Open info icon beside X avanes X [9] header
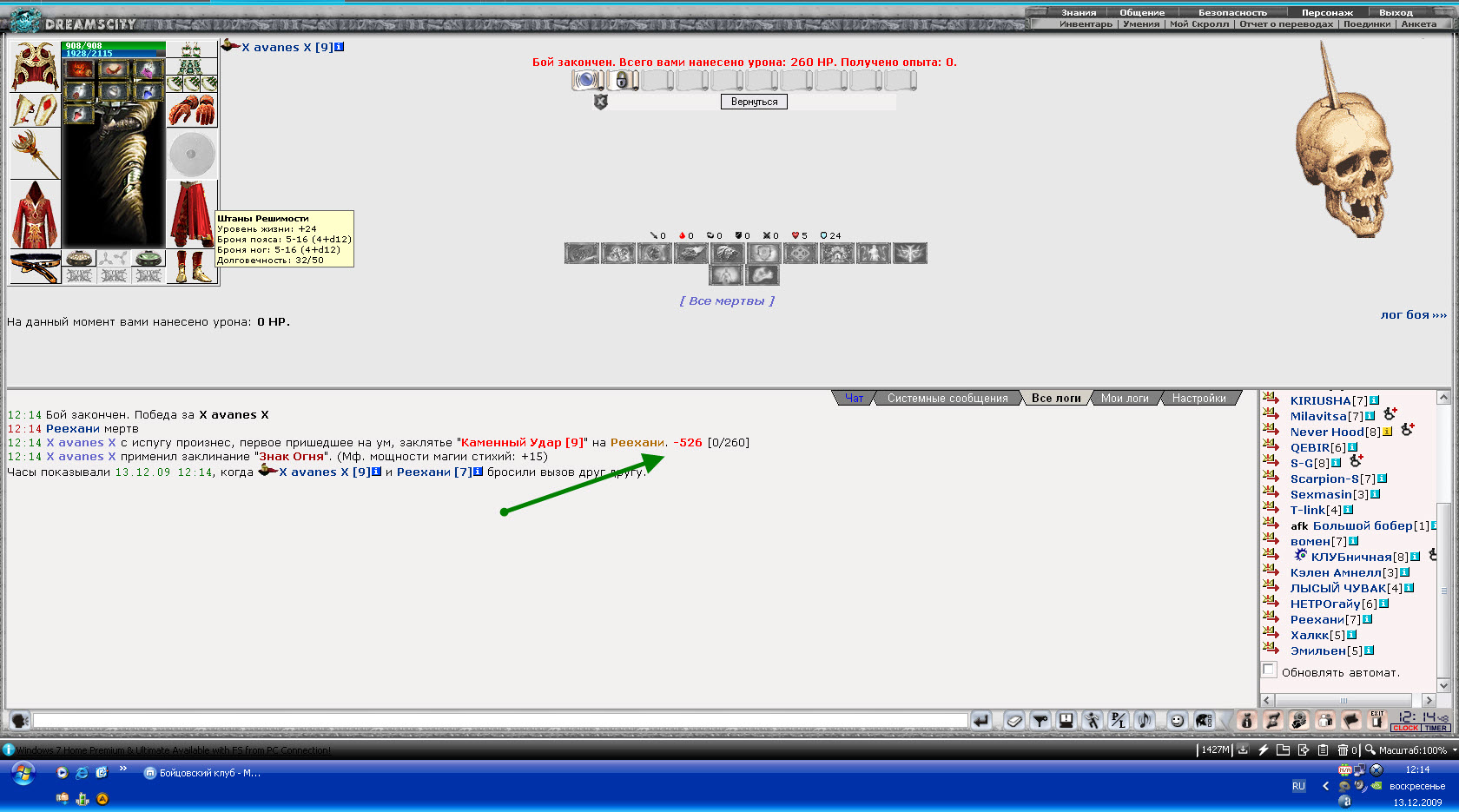 [340, 47]
